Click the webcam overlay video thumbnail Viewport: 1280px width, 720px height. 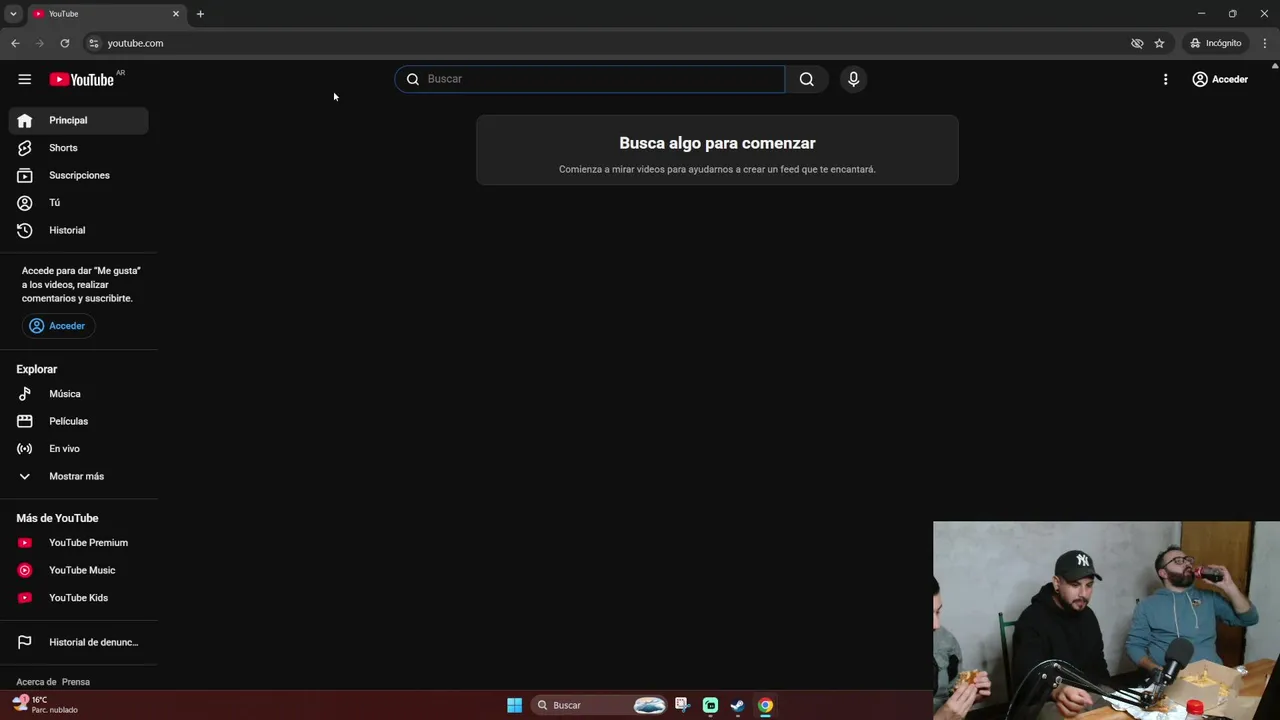coord(1106,620)
